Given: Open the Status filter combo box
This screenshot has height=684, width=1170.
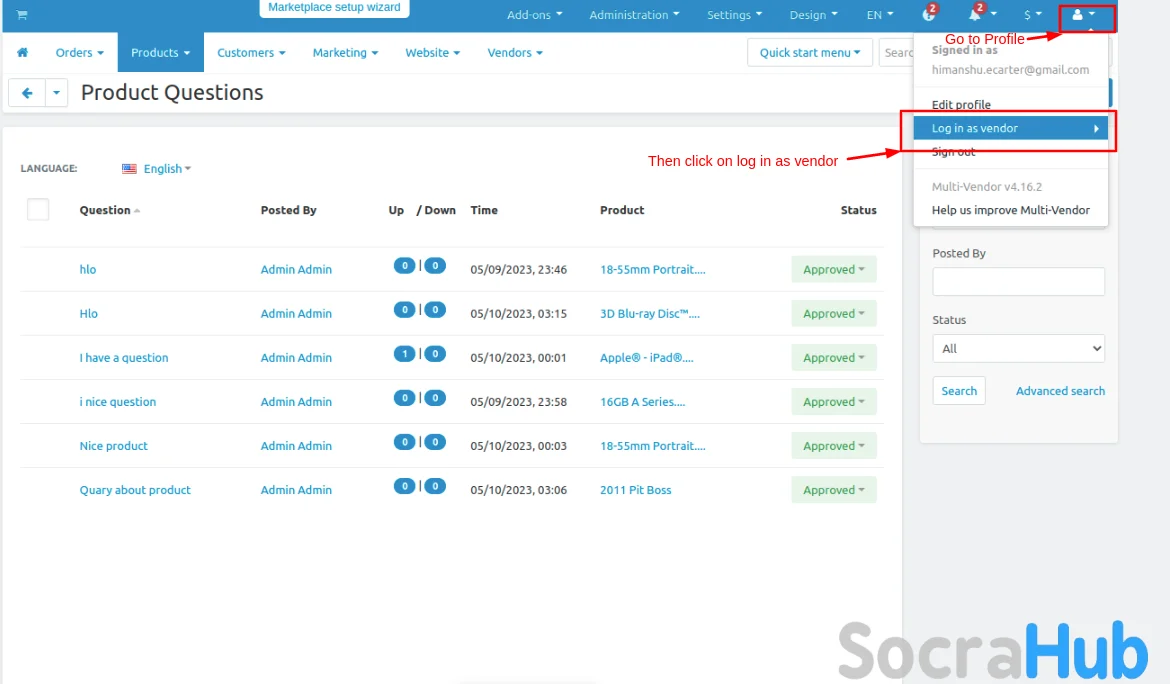Looking at the screenshot, I should click(x=1018, y=349).
